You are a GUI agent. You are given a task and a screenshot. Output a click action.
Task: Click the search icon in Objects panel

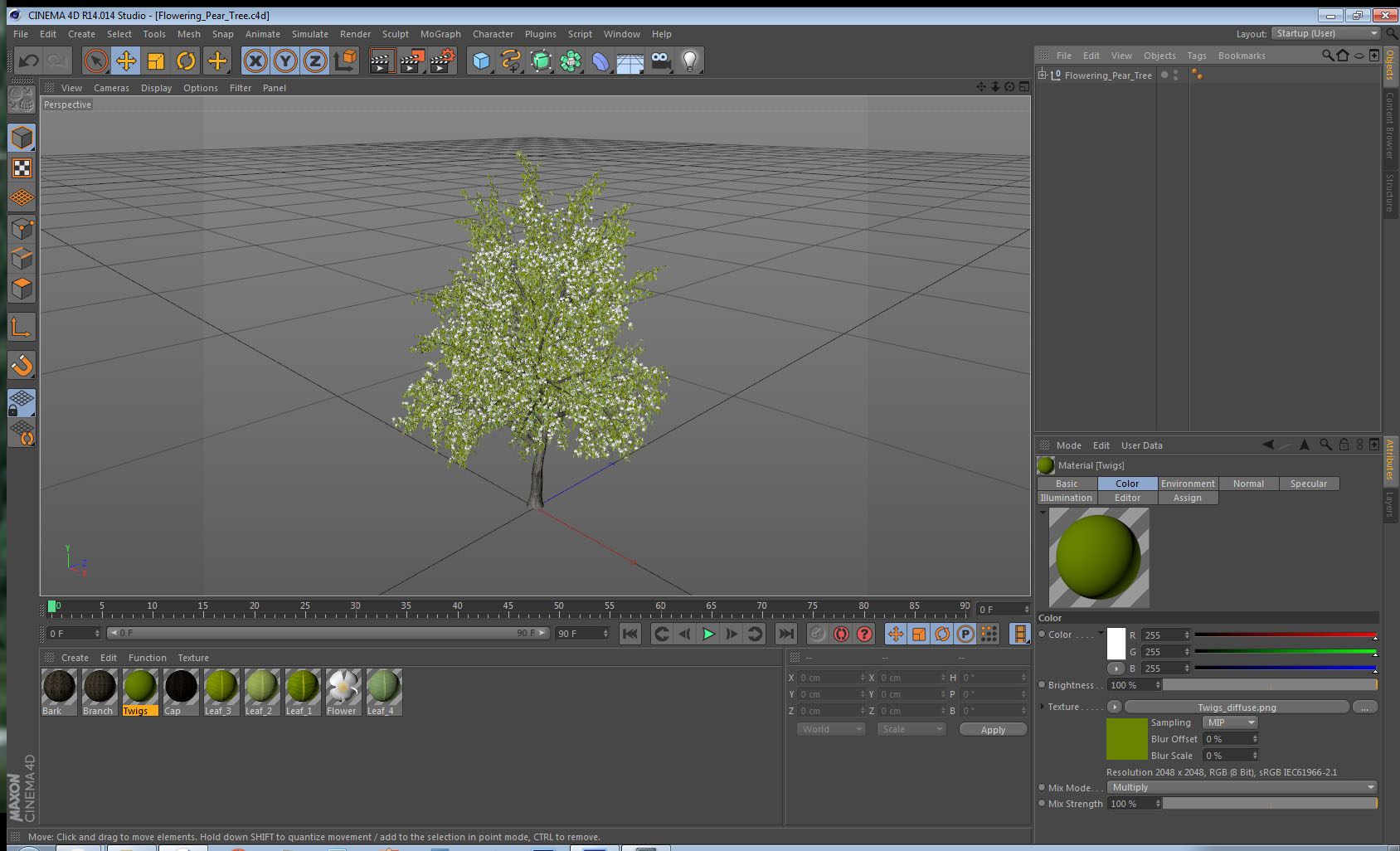[1328, 56]
